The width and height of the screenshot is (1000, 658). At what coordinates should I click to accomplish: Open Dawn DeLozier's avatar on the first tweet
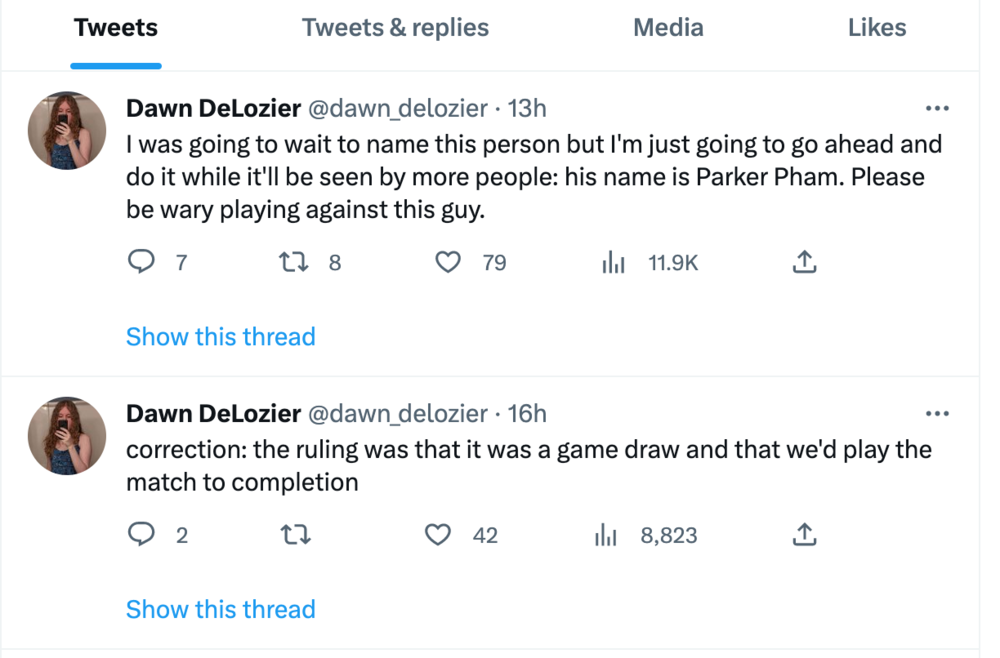coord(67,131)
